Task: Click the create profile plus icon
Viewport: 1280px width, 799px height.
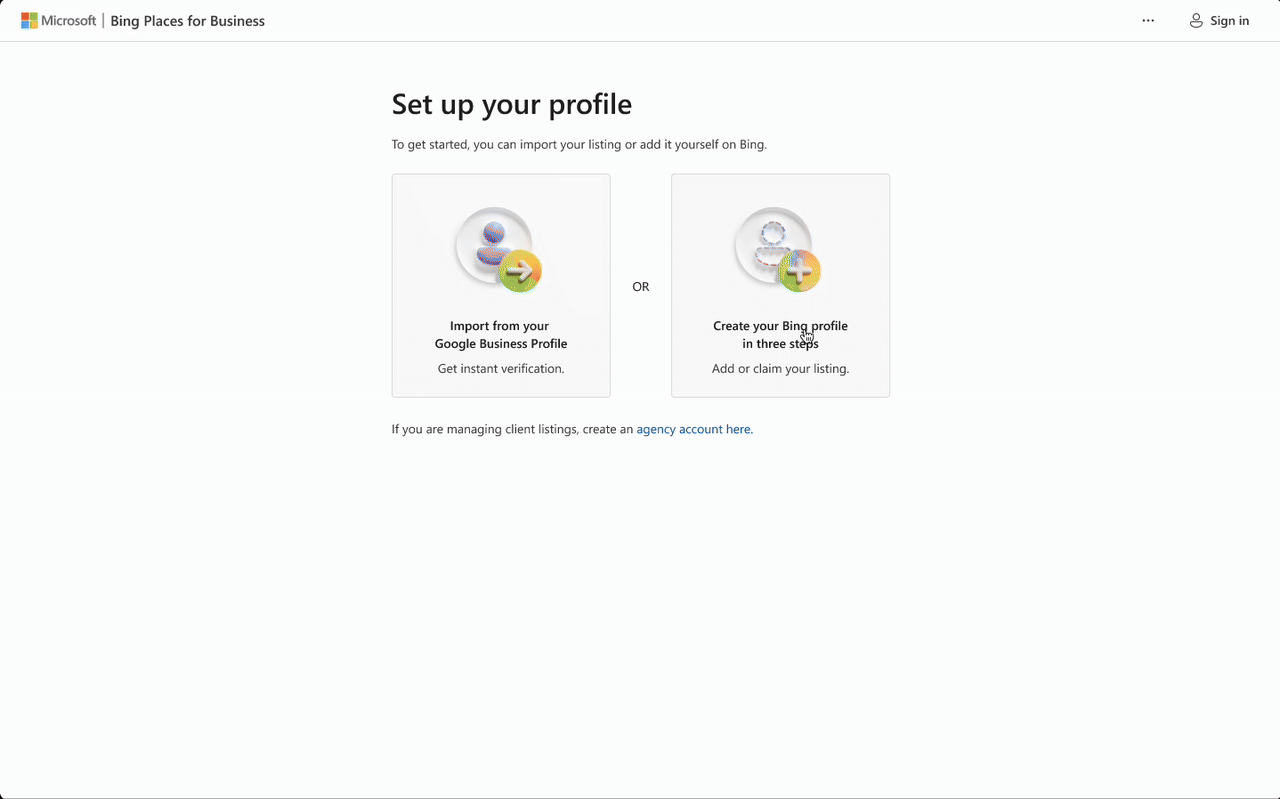Action: click(778, 249)
